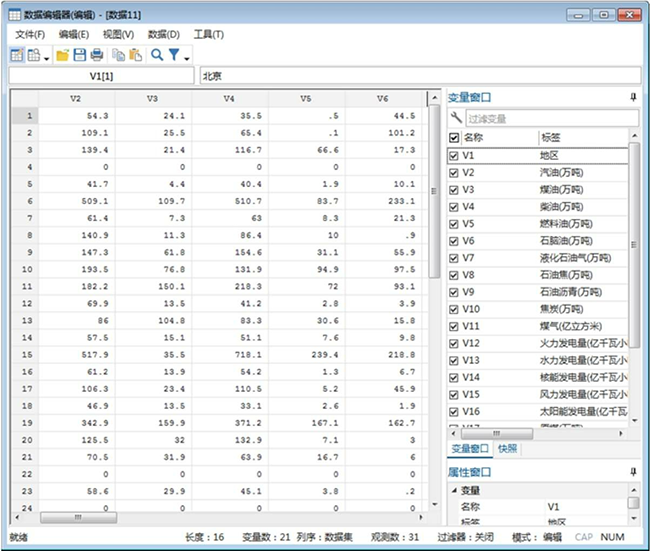The width and height of the screenshot is (650, 551).
Task: Click the 石油沥青(万吨) label for V9
Action: pyautogui.click(x=570, y=292)
